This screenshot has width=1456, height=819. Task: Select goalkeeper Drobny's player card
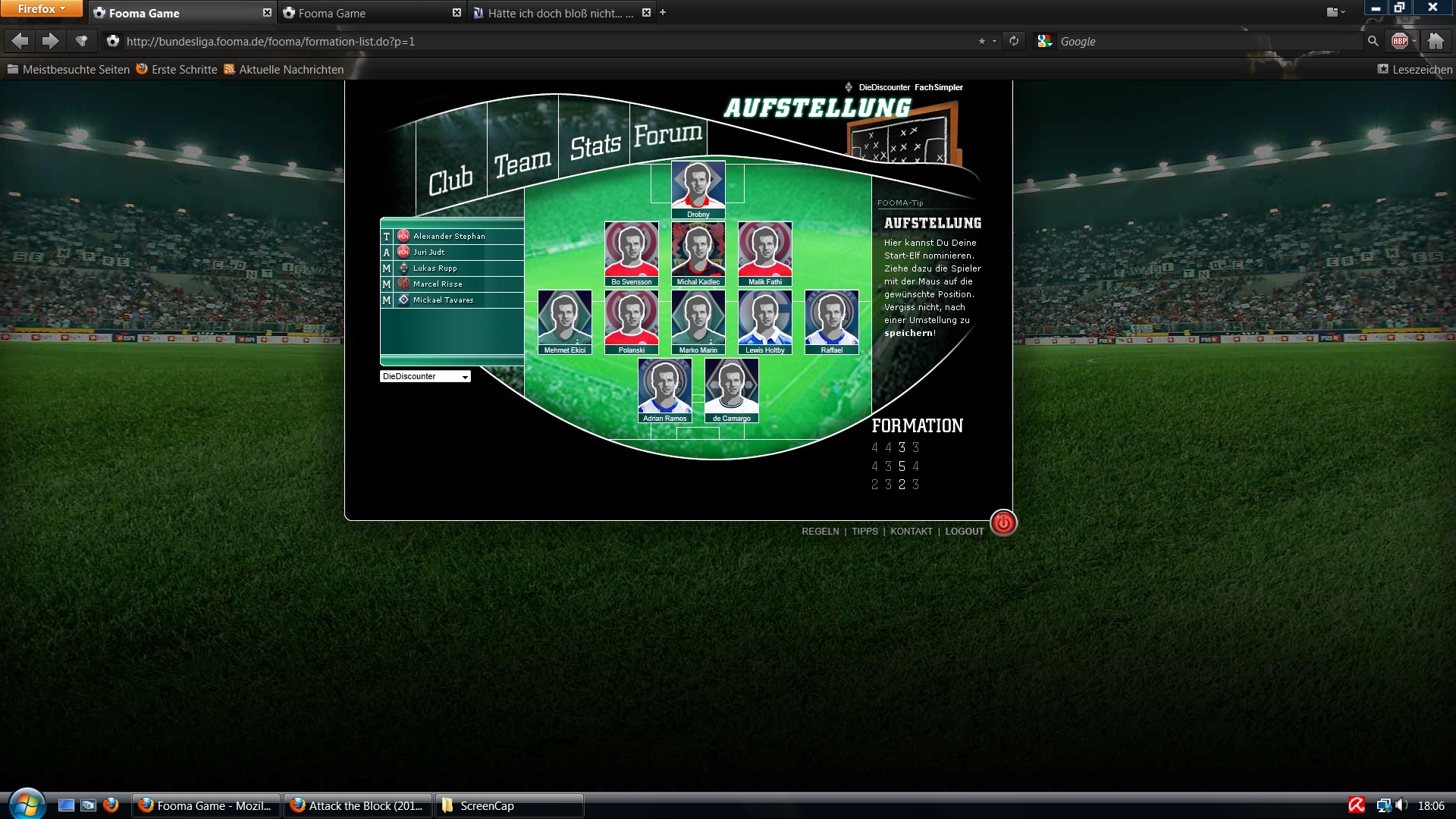(698, 188)
